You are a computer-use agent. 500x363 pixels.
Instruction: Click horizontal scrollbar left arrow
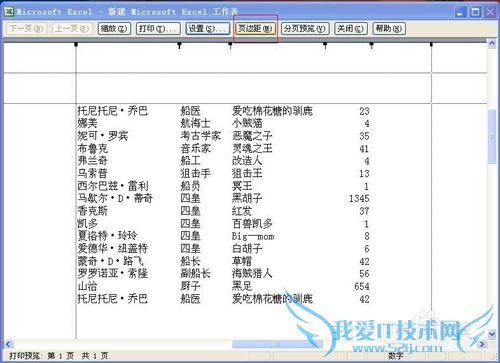pyautogui.click(x=9, y=344)
